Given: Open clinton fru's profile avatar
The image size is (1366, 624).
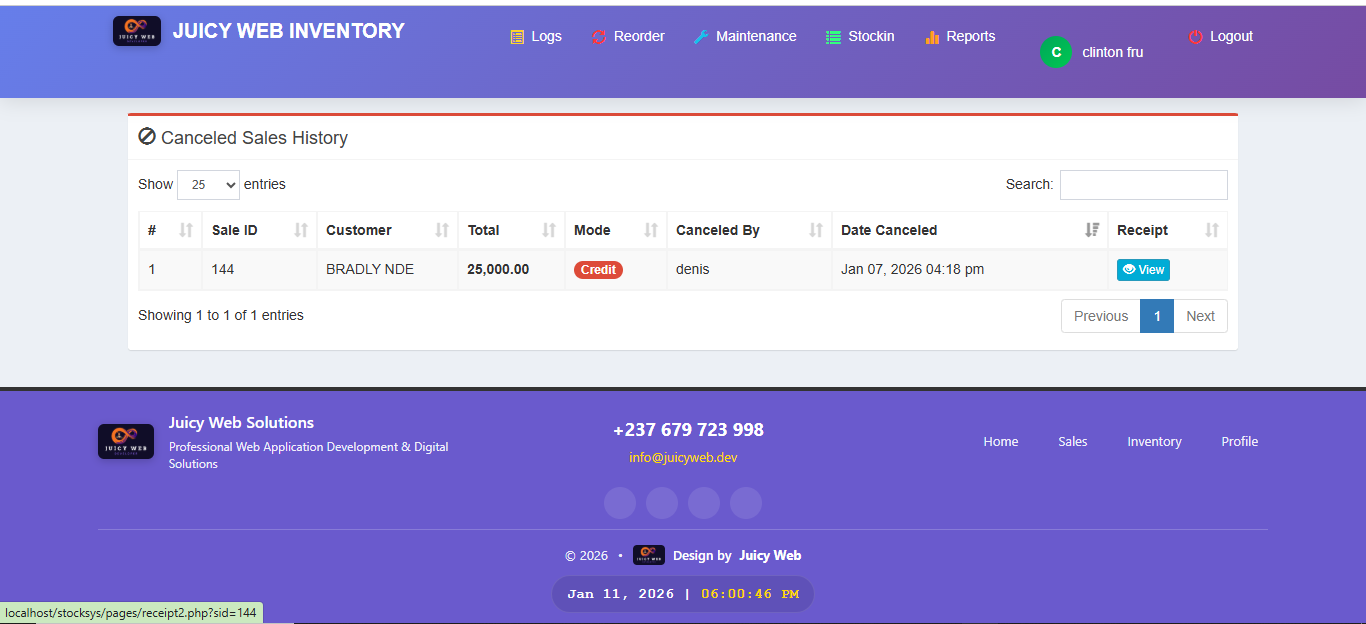Looking at the screenshot, I should [1056, 51].
